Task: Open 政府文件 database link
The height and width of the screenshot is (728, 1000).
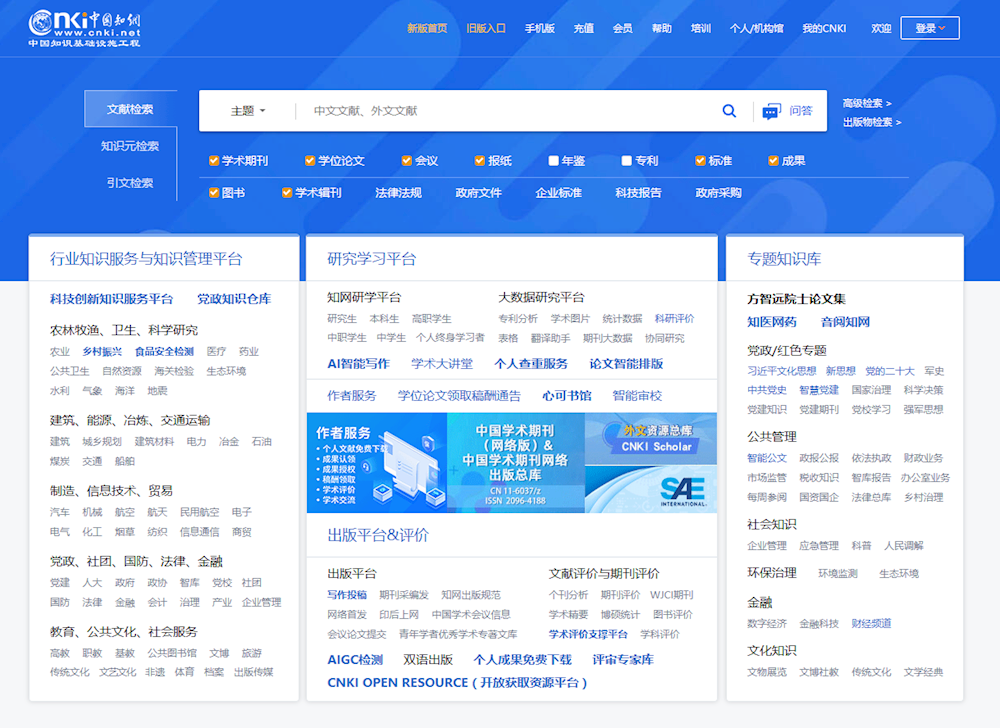Action: [x=478, y=193]
